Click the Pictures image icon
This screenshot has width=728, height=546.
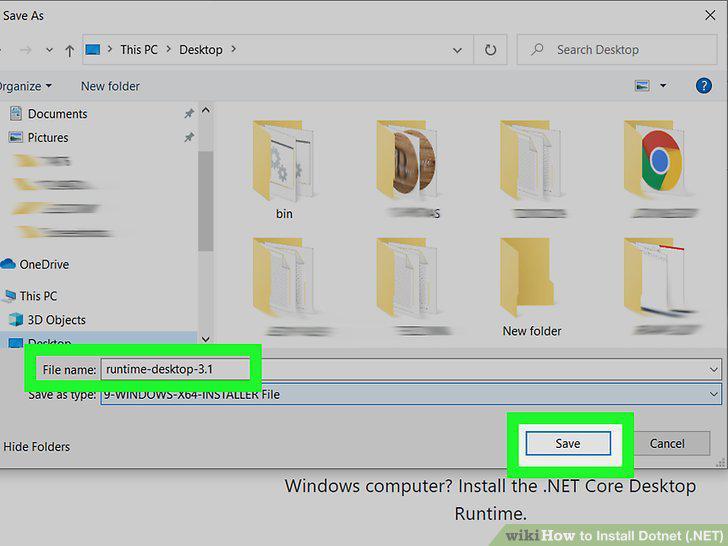pyautogui.click(x=16, y=137)
